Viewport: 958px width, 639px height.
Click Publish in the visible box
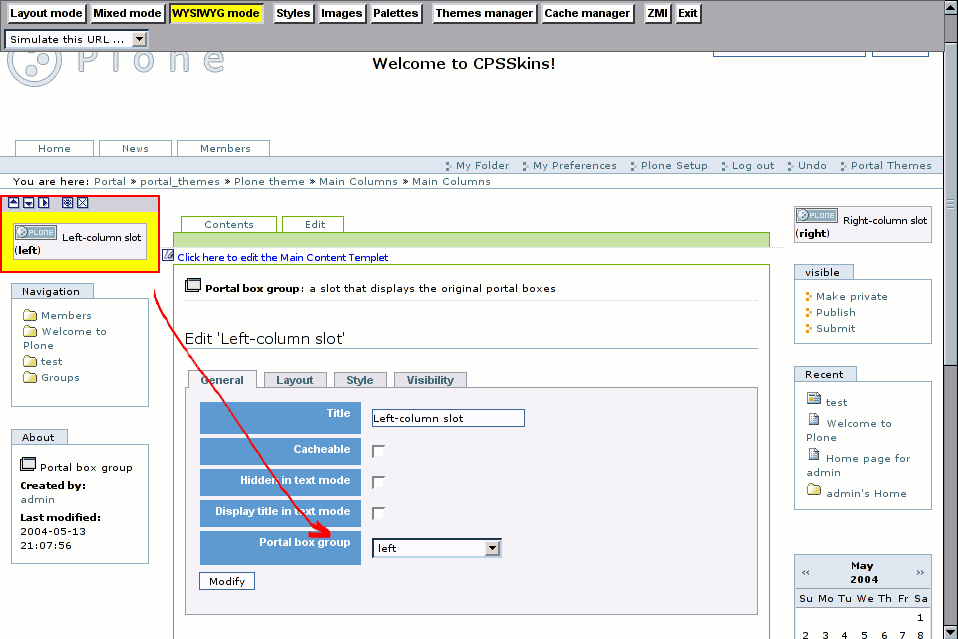tap(836, 312)
